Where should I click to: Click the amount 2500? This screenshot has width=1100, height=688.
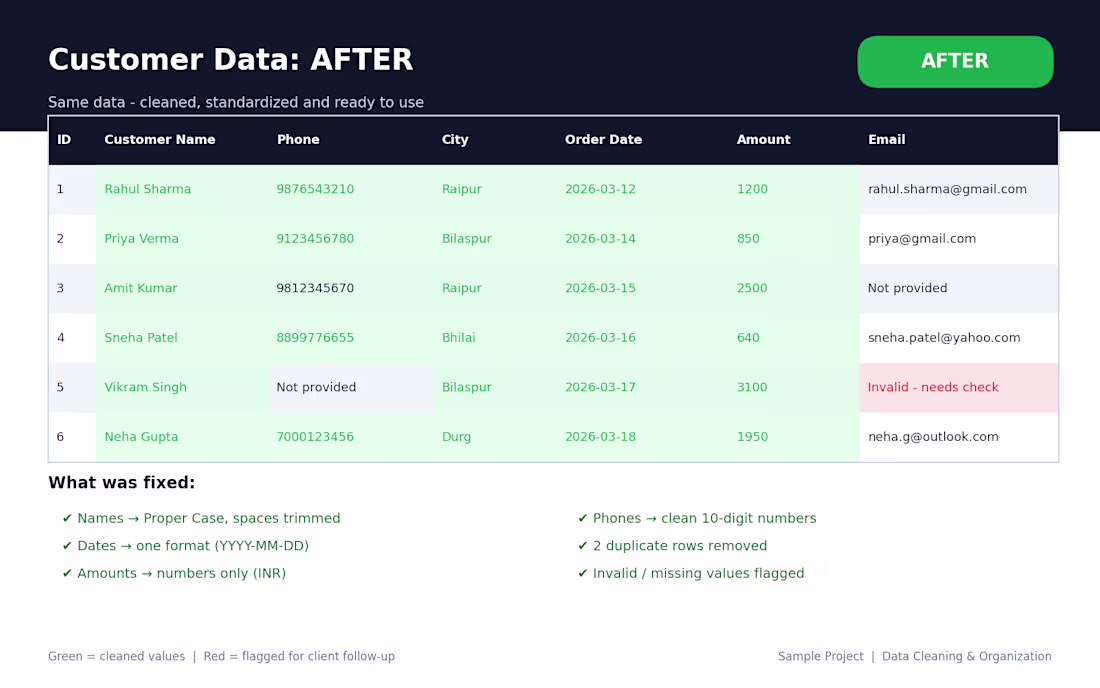[752, 288]
